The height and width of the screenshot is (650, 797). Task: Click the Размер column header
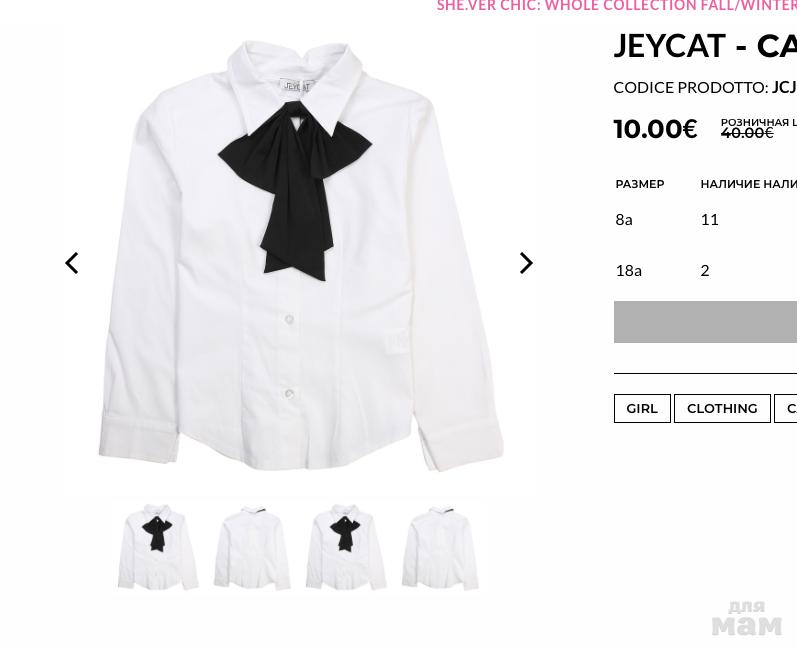640,184
